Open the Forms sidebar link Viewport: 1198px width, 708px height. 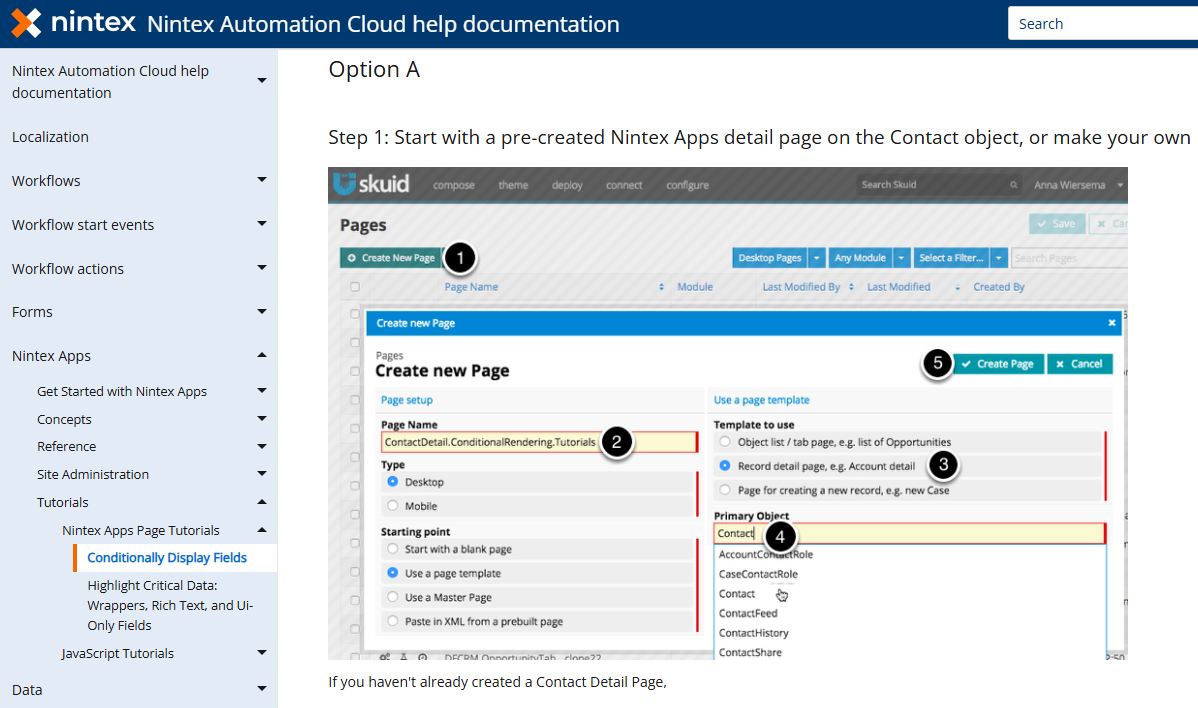32,312
